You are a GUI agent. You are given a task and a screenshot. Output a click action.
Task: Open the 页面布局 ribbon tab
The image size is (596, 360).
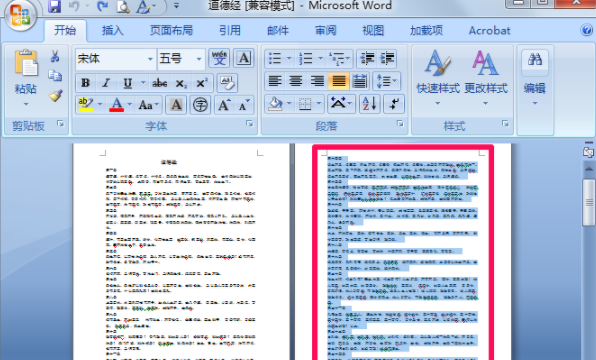tap(171, 30)
